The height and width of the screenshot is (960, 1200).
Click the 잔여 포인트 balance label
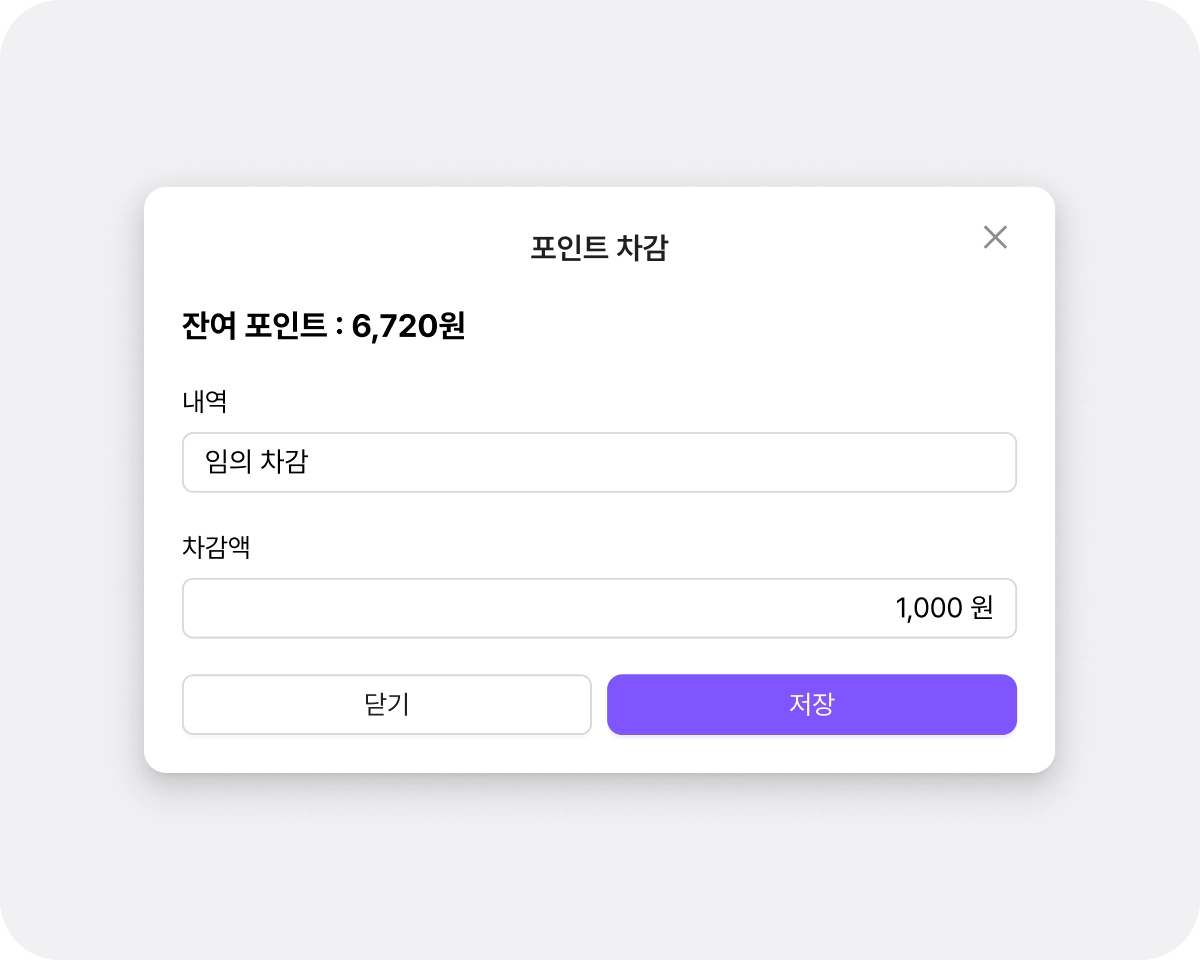click(x=255, y=326)
